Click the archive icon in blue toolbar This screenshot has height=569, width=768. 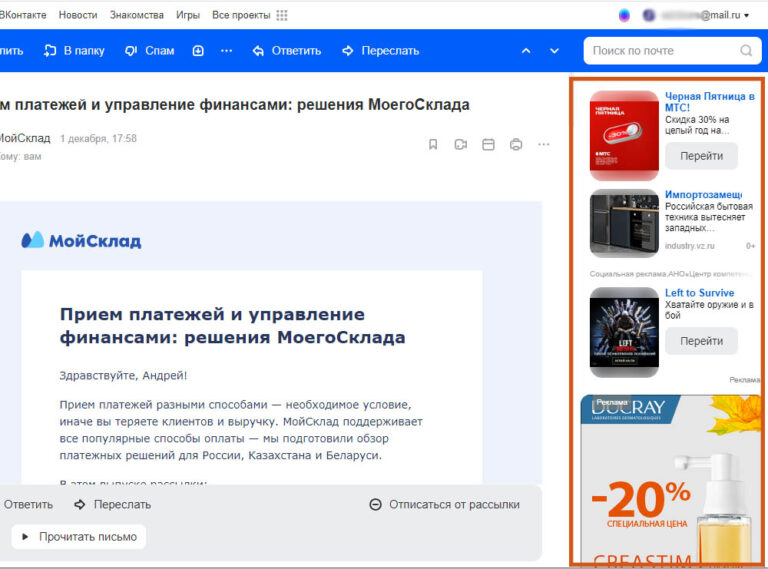pyautogui.click(x=198, y=51)
